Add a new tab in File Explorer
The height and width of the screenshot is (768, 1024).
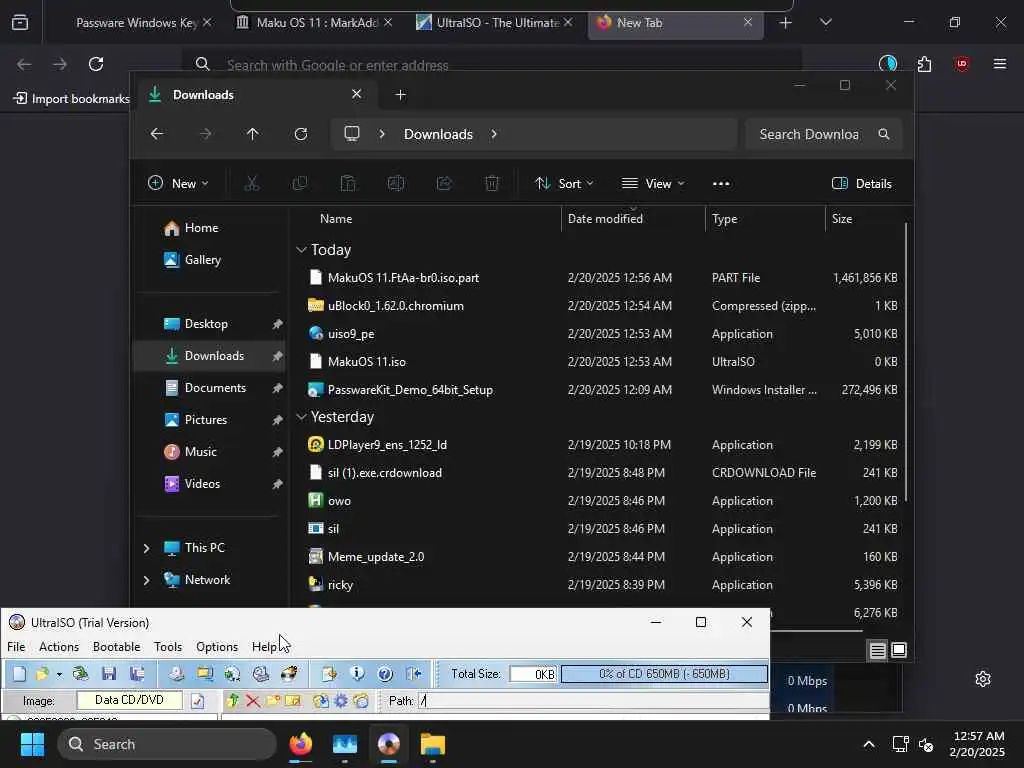[x=400, y=95]
